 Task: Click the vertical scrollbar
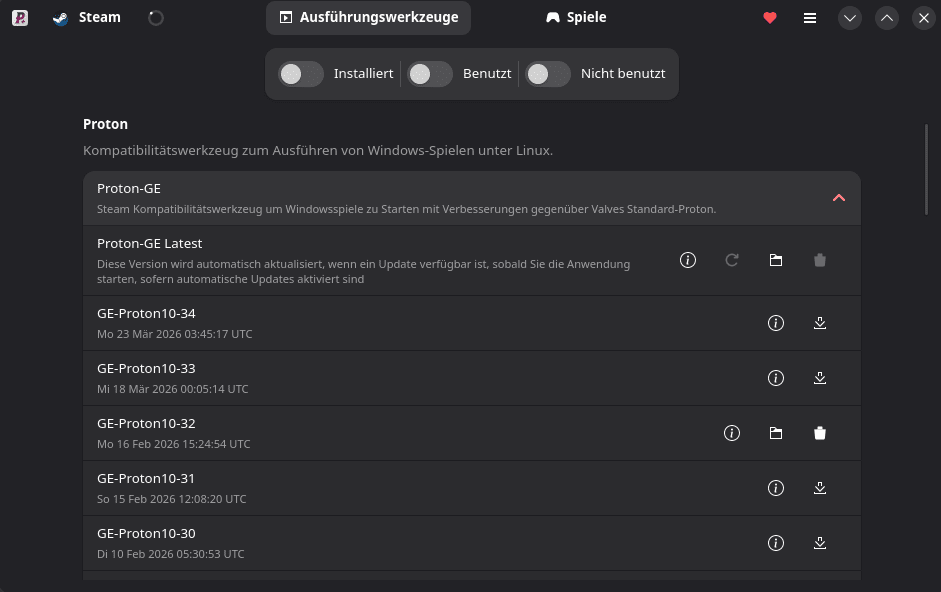[927, 168]
